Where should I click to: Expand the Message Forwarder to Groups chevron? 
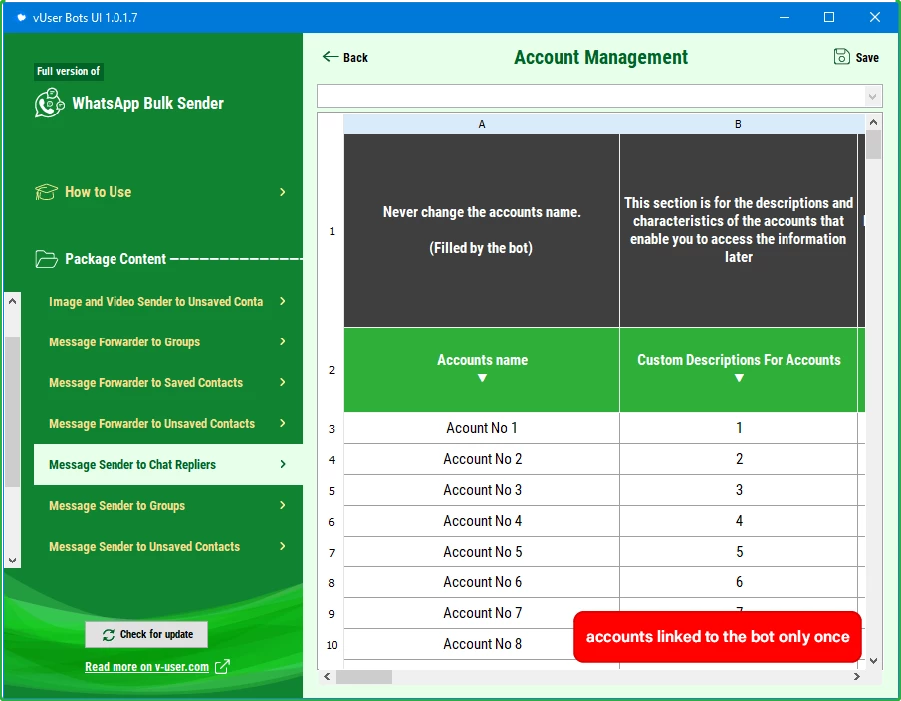coord(282,341)
